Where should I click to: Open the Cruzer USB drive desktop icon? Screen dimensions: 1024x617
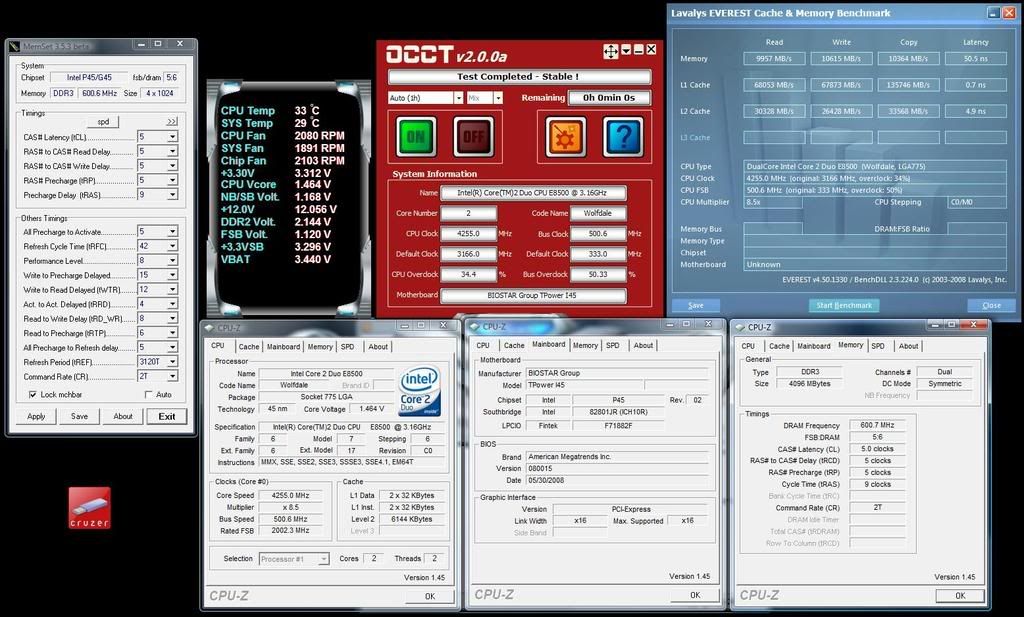(89, 507)
